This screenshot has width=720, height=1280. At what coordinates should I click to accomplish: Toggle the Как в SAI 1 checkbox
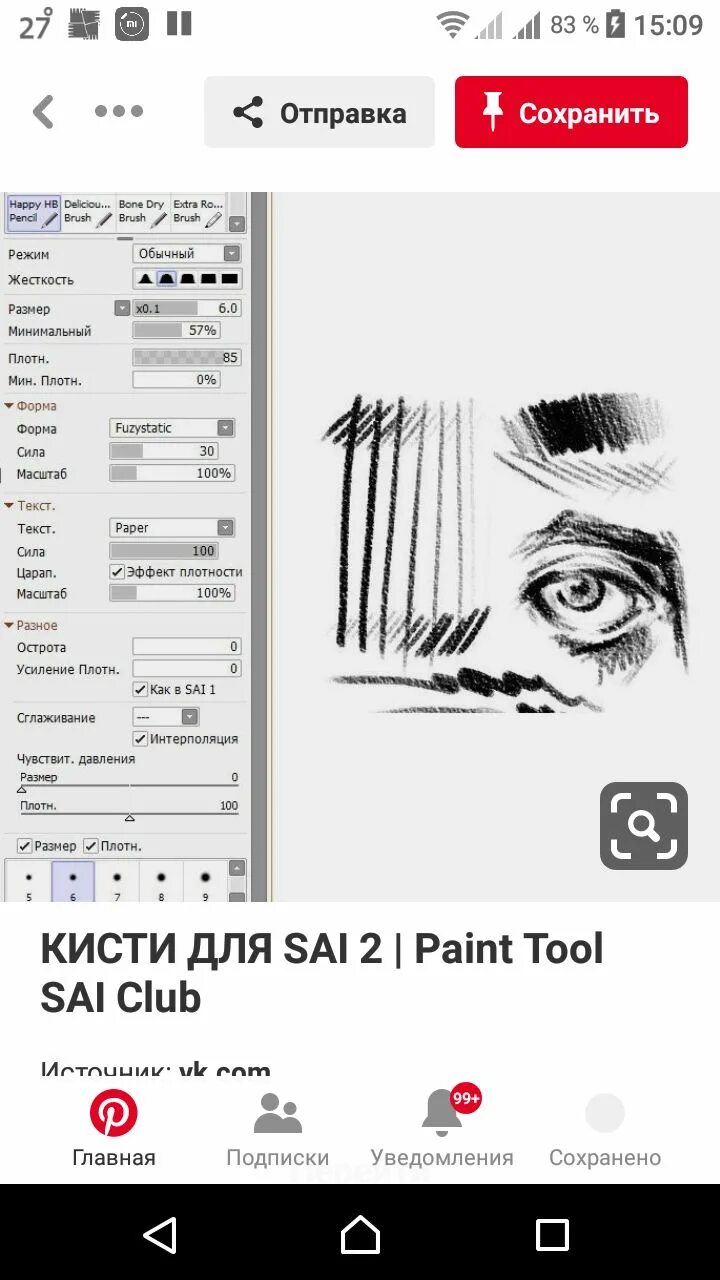coord(140,690)
